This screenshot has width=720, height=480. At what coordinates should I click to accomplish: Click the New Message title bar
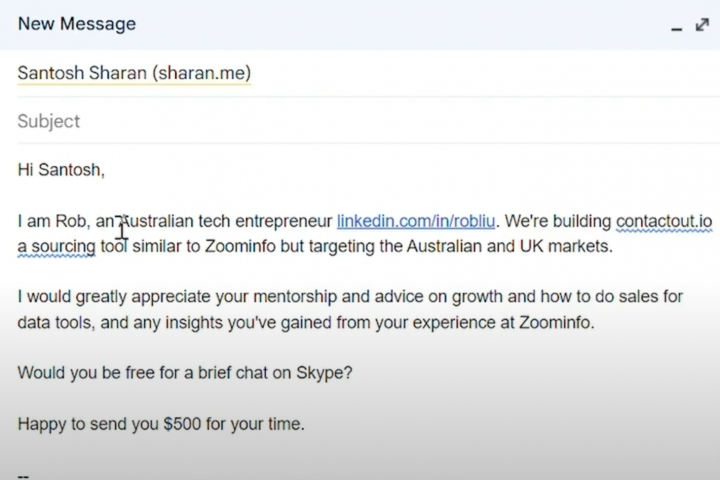coord(300,24)
